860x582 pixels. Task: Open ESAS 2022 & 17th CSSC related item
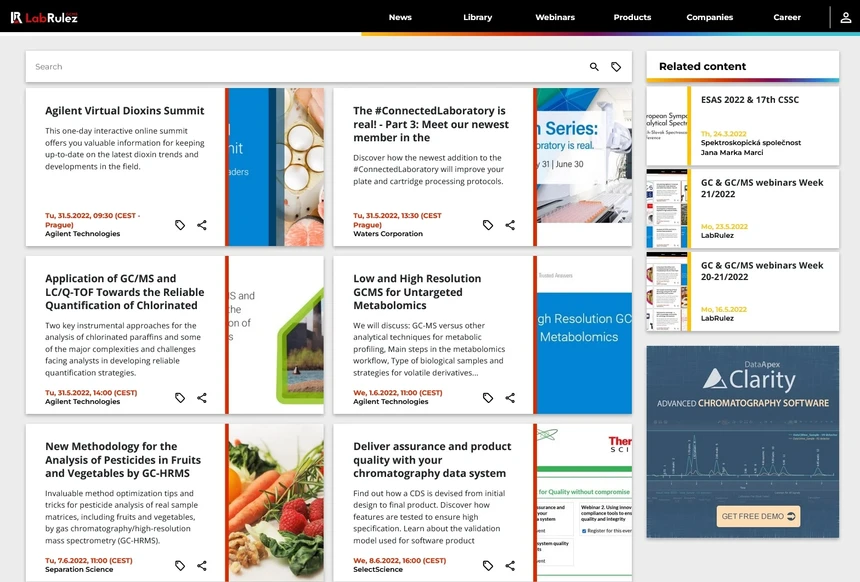point(750,100)
